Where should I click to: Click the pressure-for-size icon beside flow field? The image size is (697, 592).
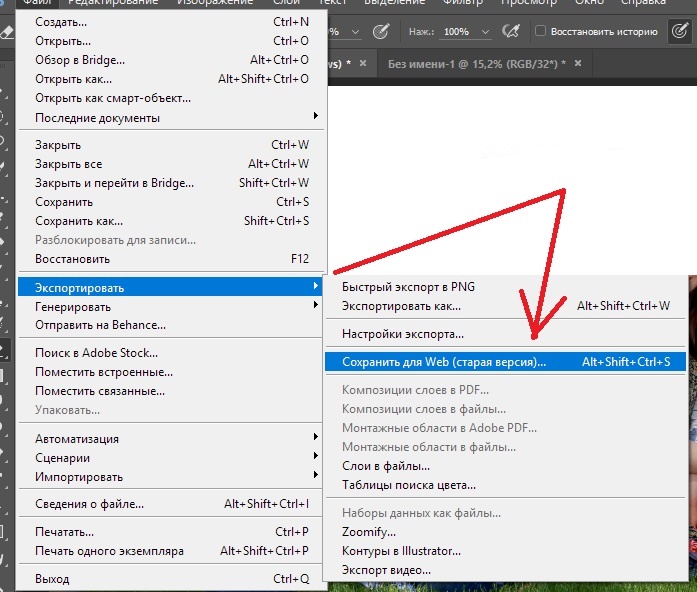click(510, 31)
